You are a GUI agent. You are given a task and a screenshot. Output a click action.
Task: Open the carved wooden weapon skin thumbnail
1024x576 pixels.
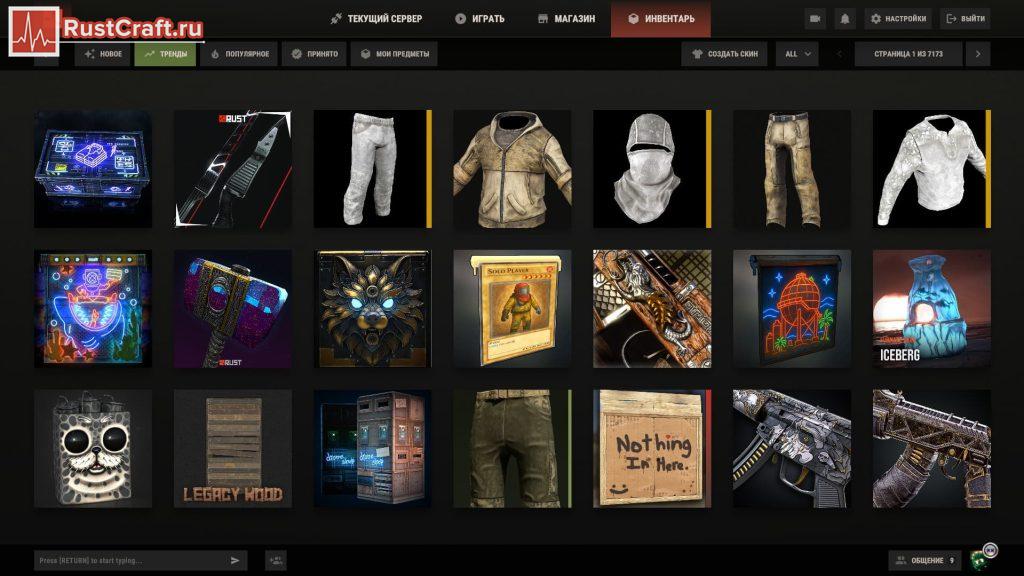point(652,309)
